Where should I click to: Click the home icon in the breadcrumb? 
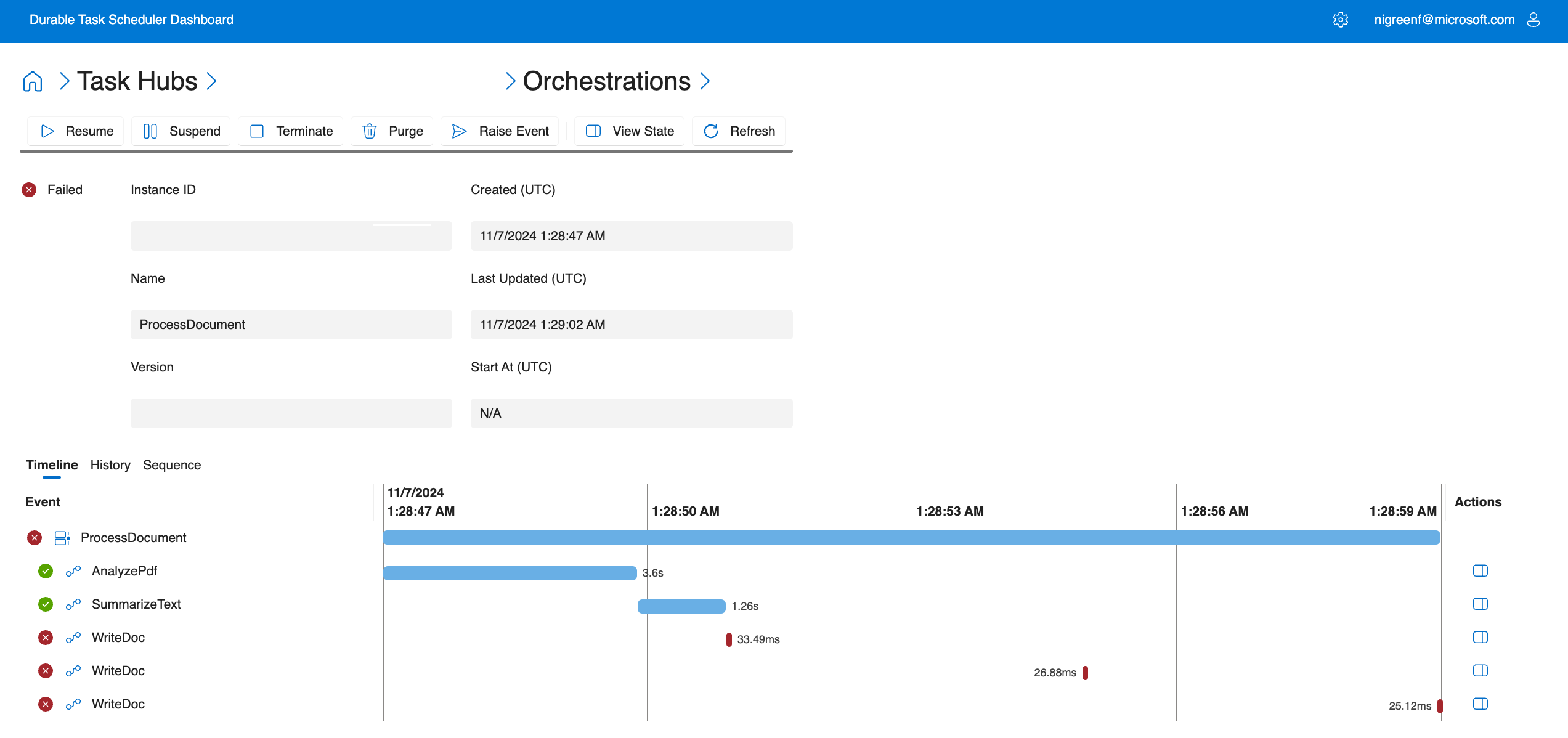point(33,81)
